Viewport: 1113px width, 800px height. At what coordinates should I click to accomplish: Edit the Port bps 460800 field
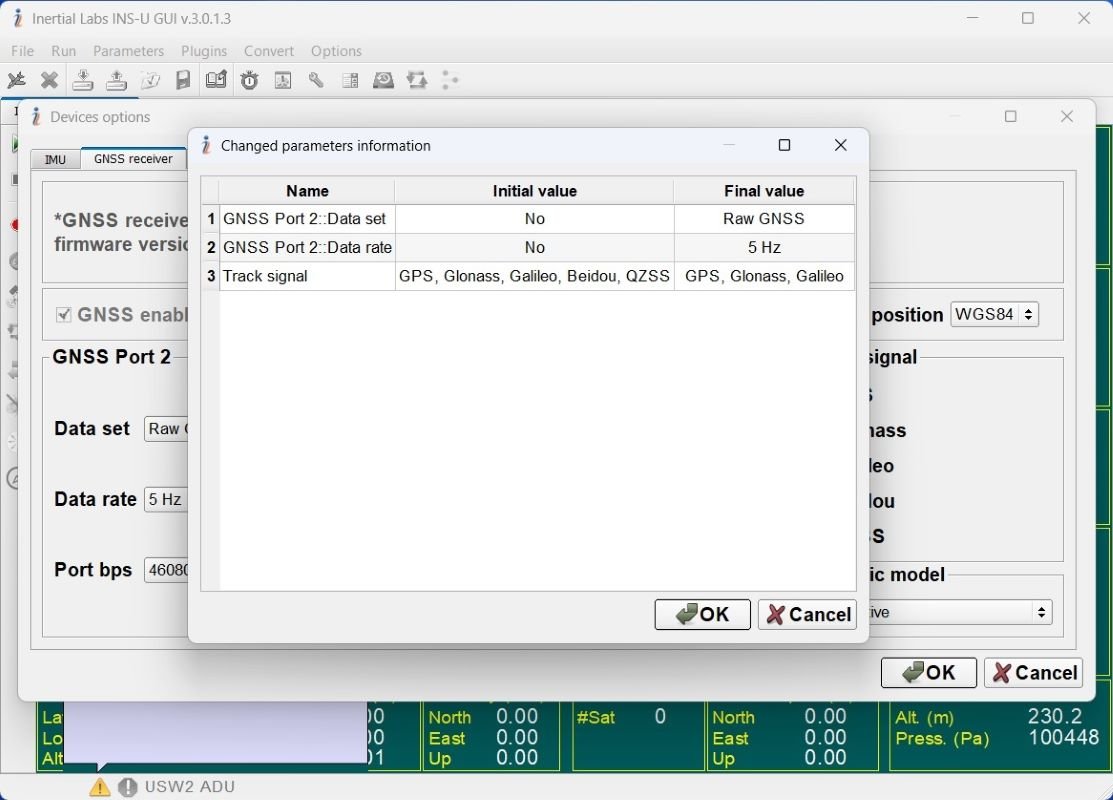click(168, 570)
